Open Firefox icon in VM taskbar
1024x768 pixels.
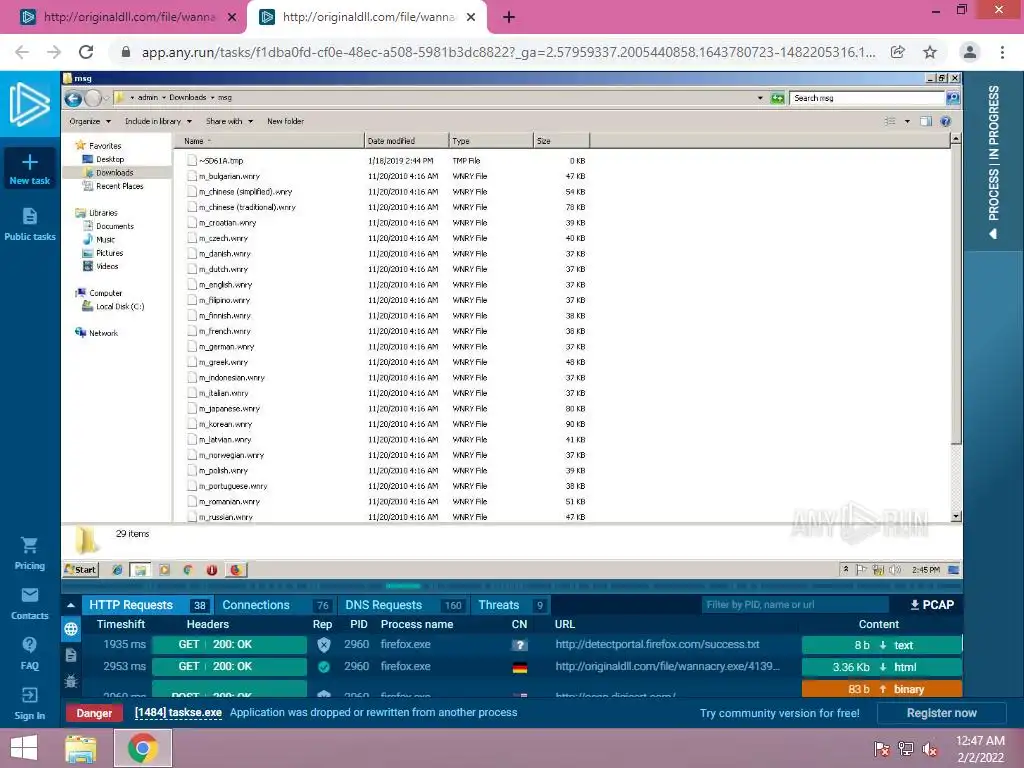click(x=236, y=570)
